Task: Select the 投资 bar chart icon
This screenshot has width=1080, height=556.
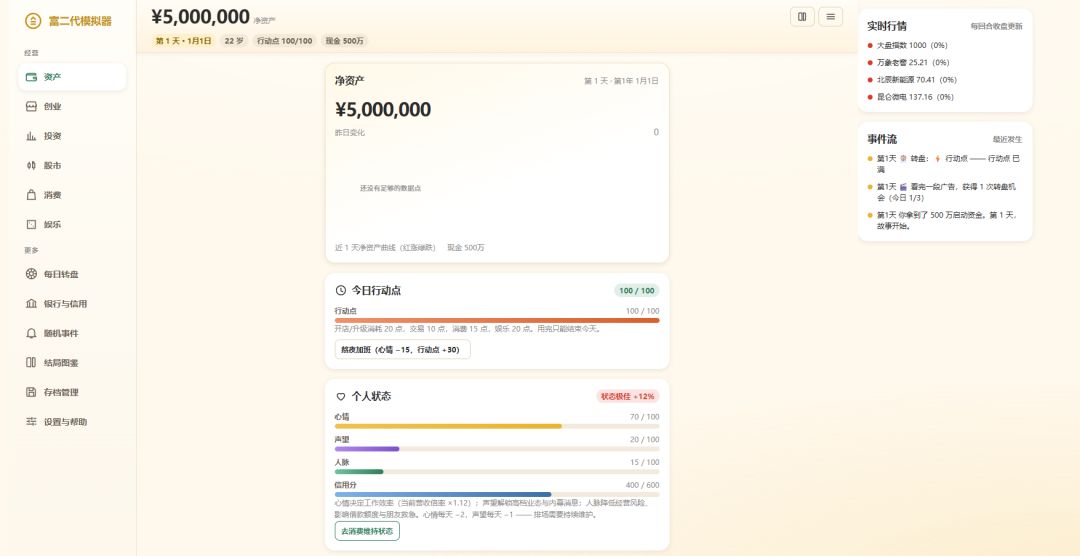Action: pyautogui.click(x=31, y=136)
